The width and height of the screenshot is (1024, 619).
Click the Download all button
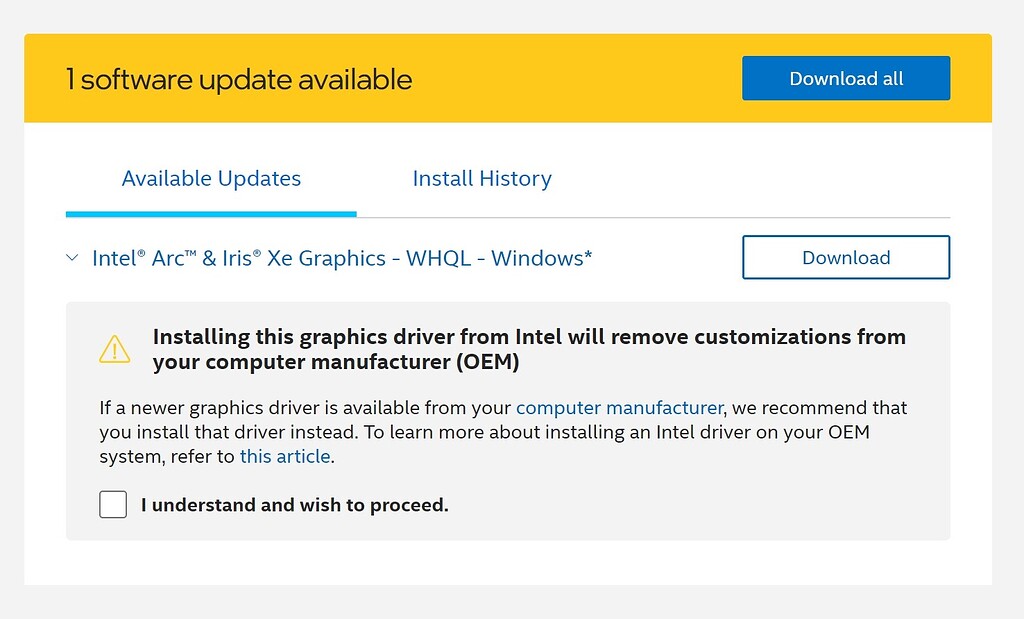[x=845, y=78]
